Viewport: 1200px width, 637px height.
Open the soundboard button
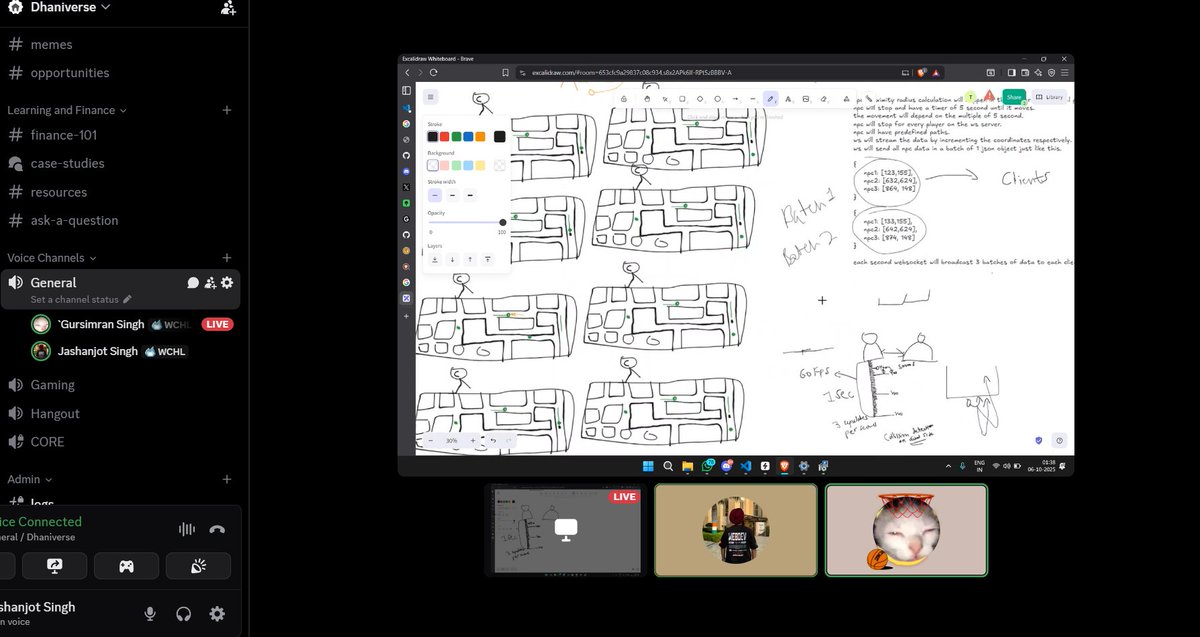(198, 566)
